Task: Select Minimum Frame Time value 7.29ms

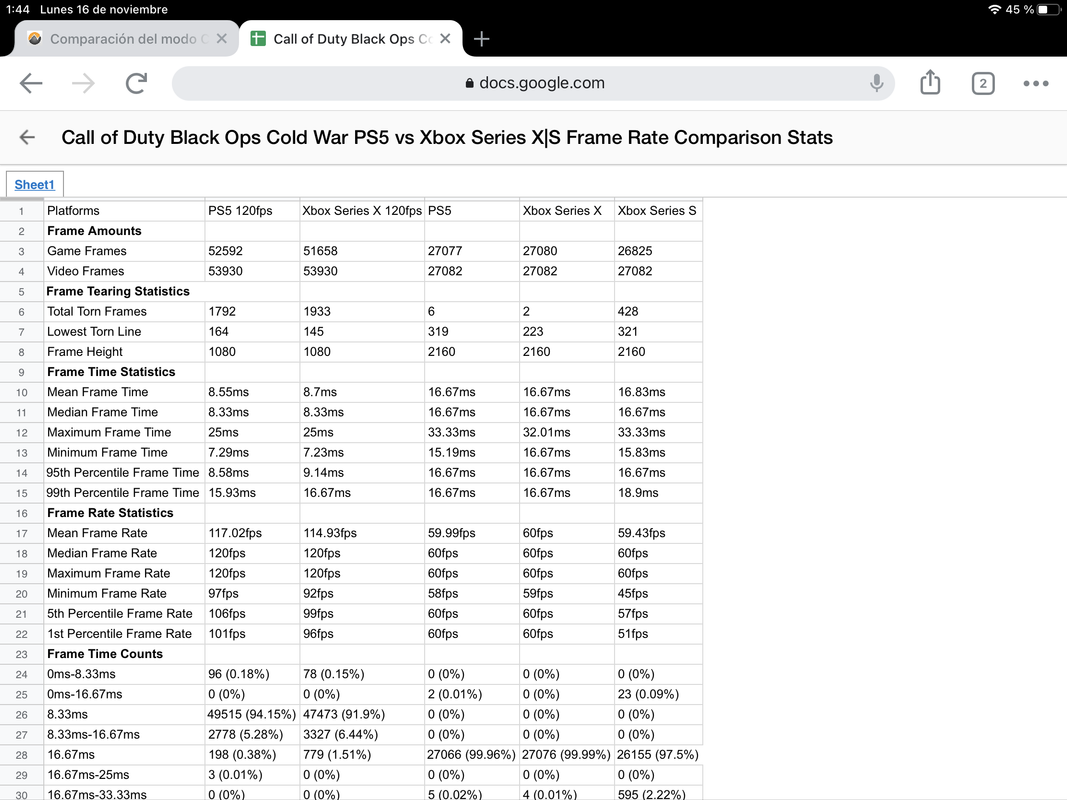Action: coord(252,452)
